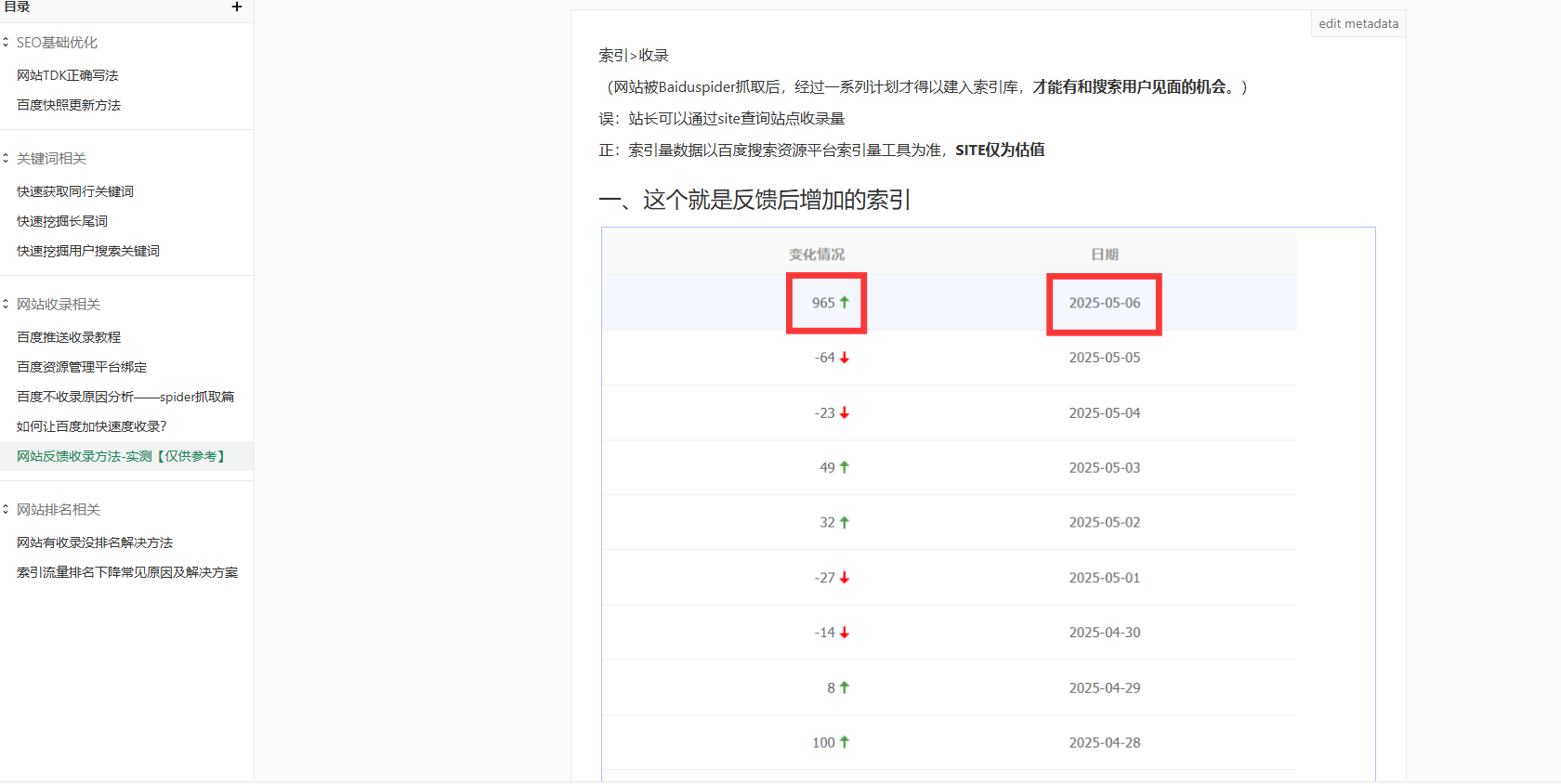Click the 8 change value
Screen dimensions: 1561x784
[831, 688]
